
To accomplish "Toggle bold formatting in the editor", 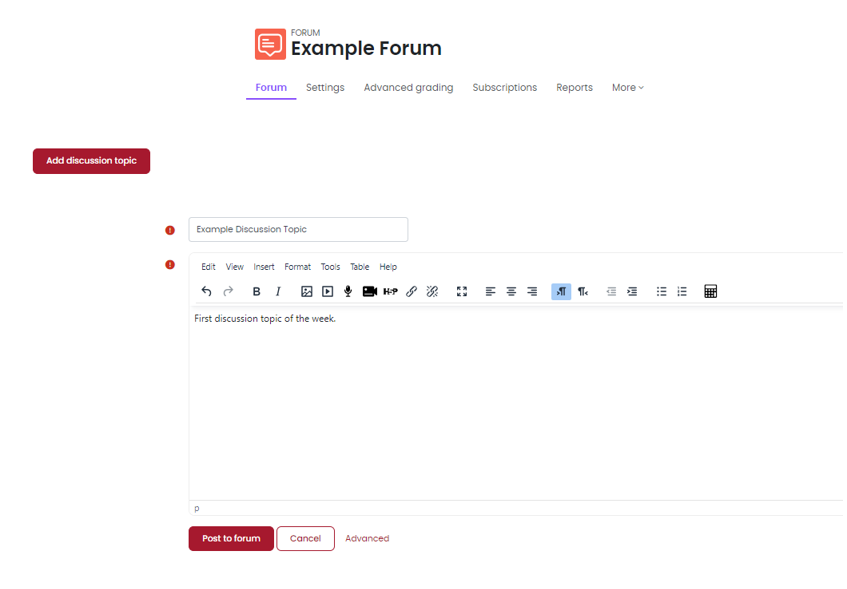I will [256, 291].
